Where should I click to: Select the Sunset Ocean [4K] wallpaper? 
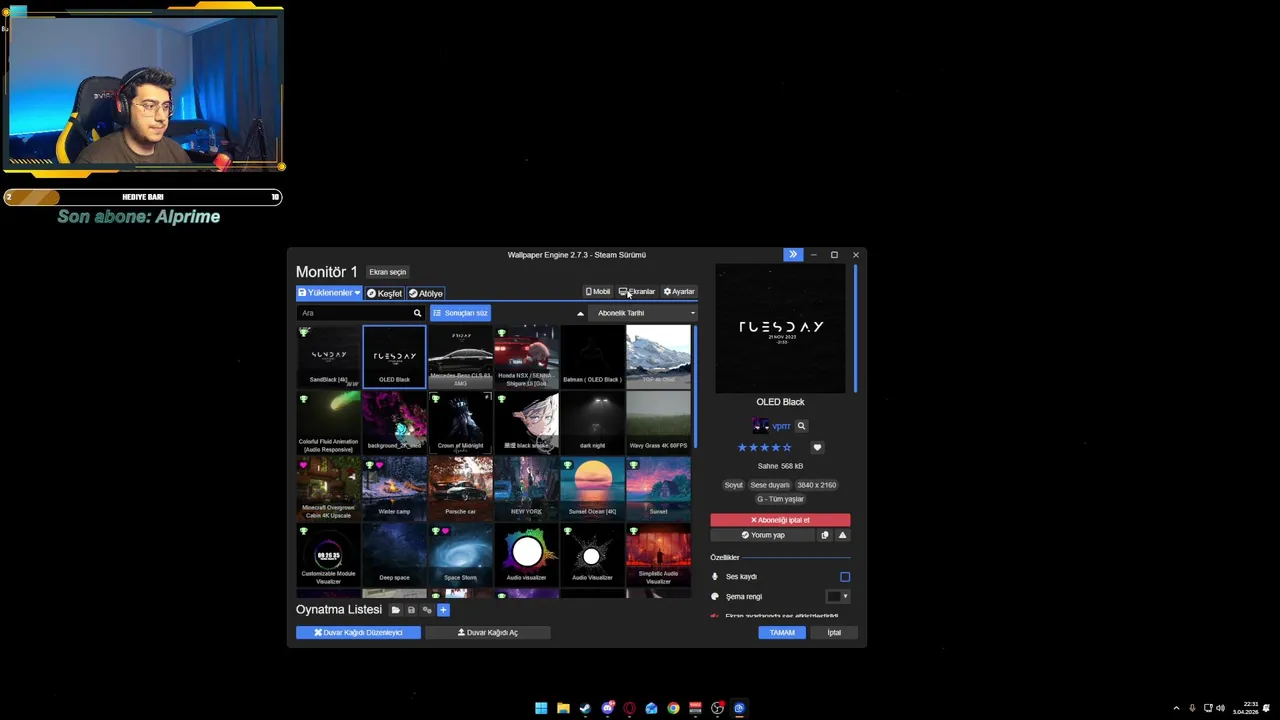[x=592, y=488]
